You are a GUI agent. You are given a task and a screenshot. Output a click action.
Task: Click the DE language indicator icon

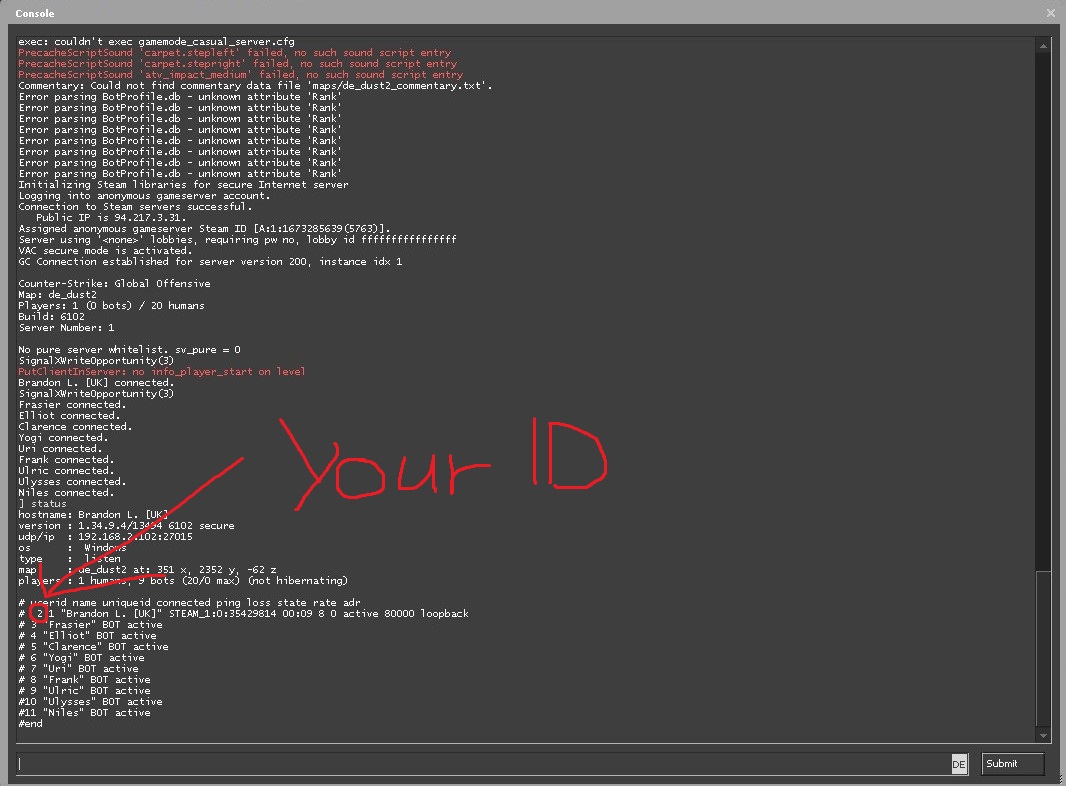click(x=959, y=764)
